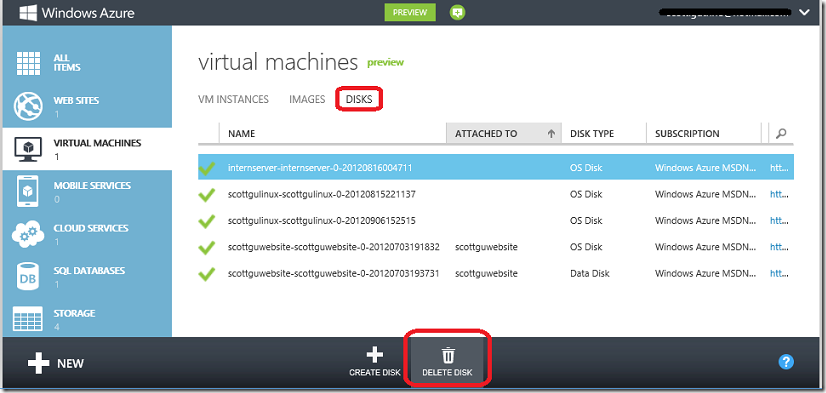
Task: Open the Web Sites menu label
Action: pos(76,100)
